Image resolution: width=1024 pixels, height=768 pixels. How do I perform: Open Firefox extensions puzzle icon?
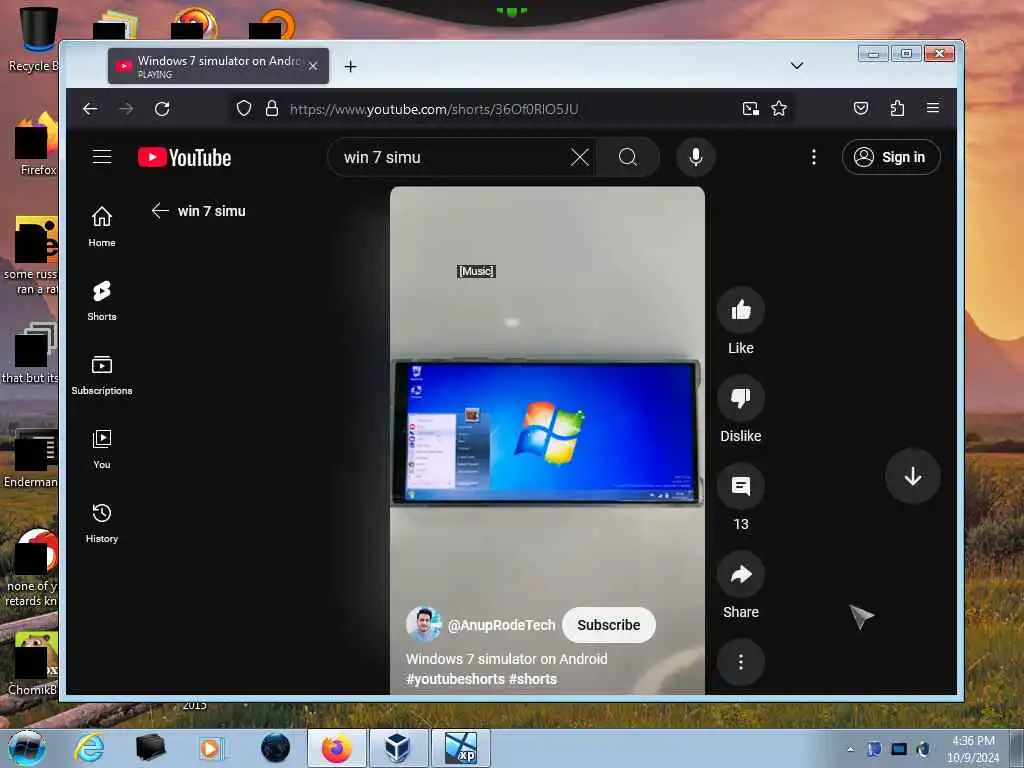[897, 108]
